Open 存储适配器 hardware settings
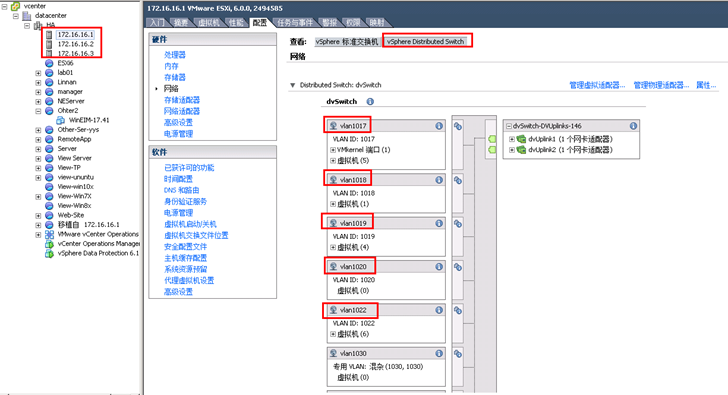Screen dimensions: 728x395 [182, 100]
